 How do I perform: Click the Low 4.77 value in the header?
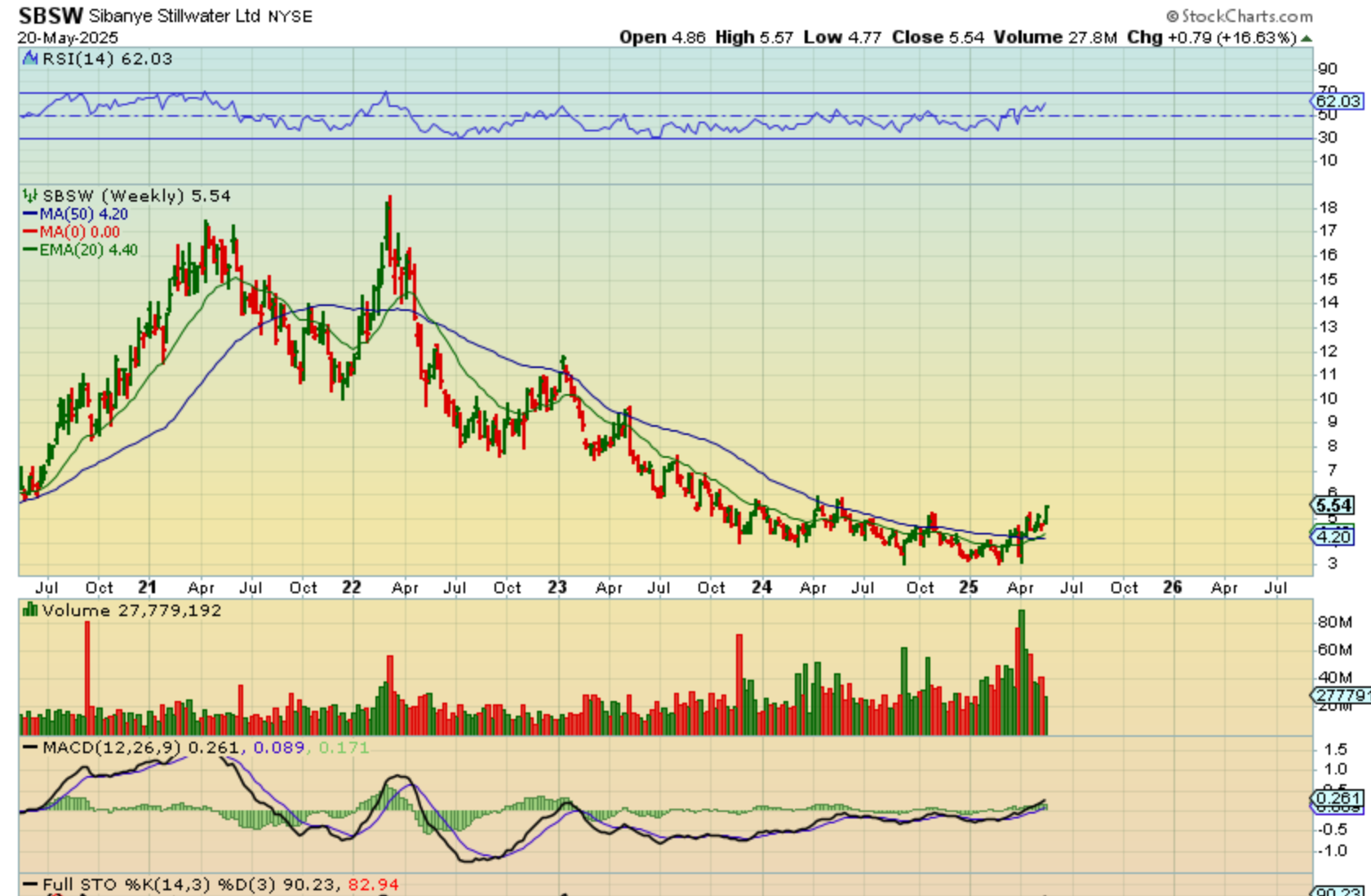pyautogui.click(x=842, y=38)
